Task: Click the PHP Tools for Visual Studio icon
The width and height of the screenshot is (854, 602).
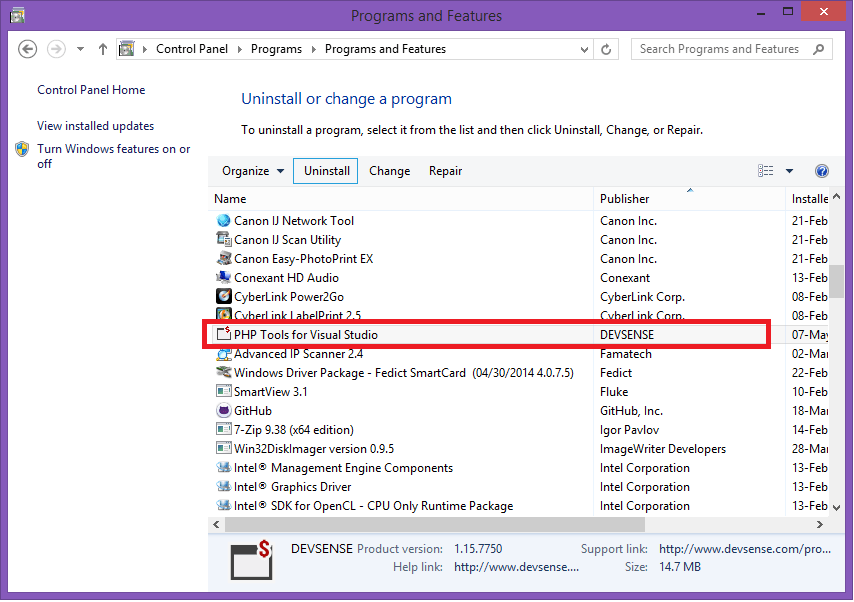Action: tap(226, 334)
